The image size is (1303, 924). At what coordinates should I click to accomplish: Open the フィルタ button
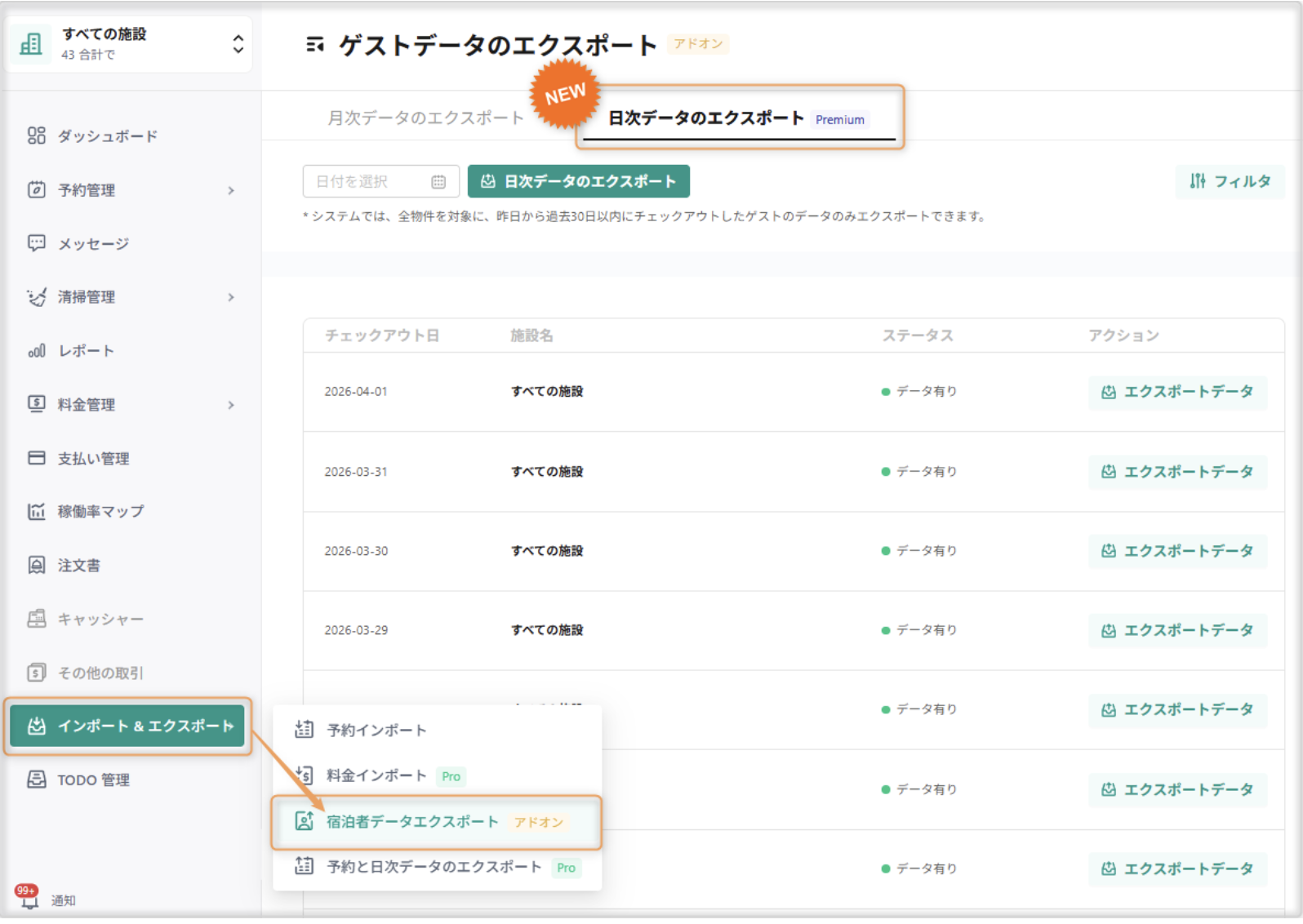(x=1230, y=181)
